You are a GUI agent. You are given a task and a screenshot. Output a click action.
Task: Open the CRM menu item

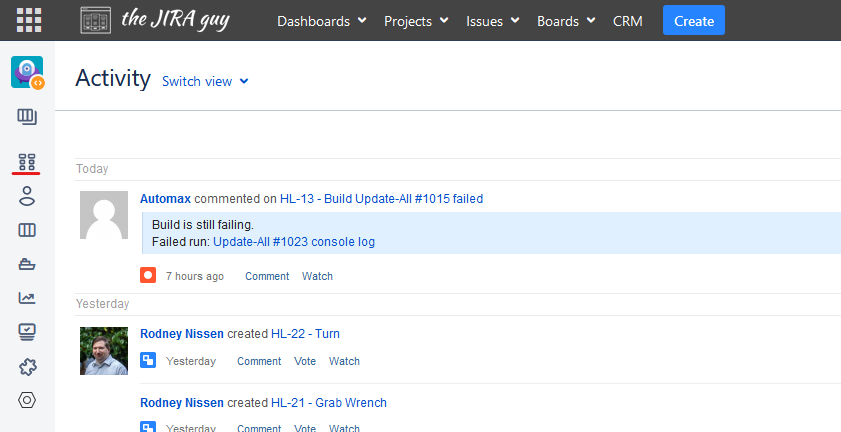tap(628, 21)
